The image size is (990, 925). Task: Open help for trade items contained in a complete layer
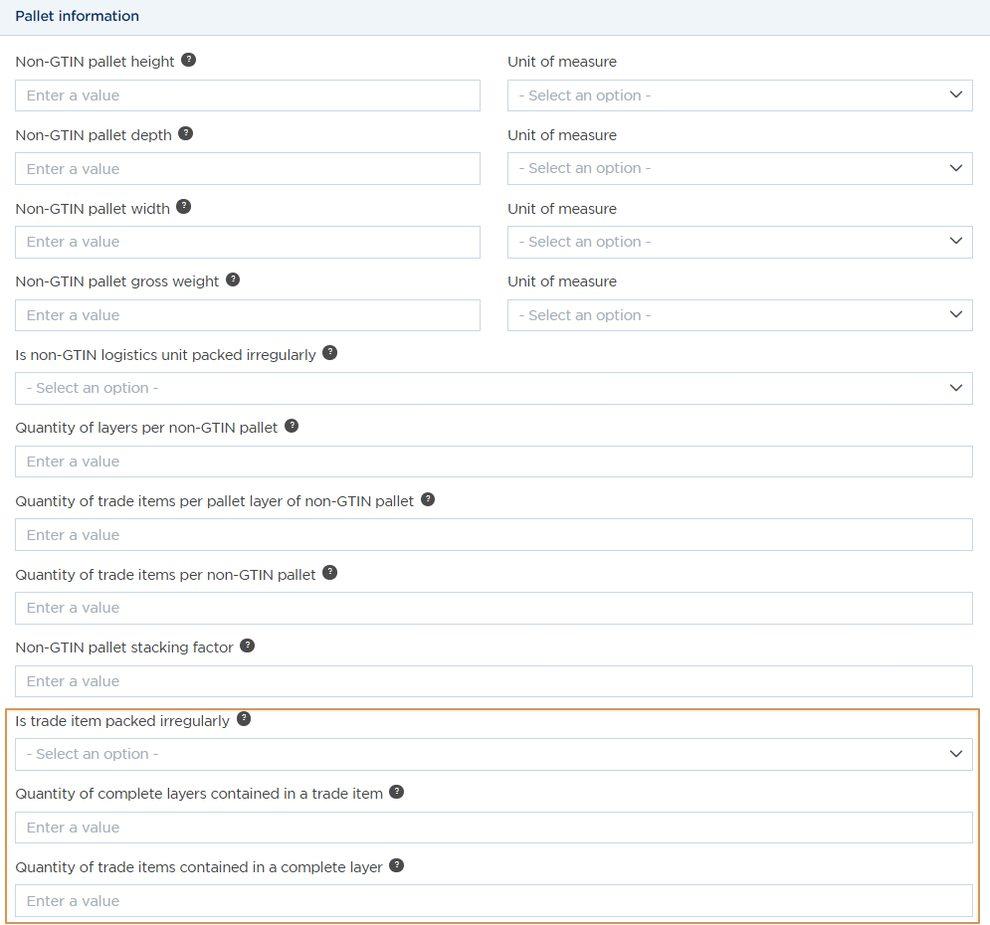(396, 866)
